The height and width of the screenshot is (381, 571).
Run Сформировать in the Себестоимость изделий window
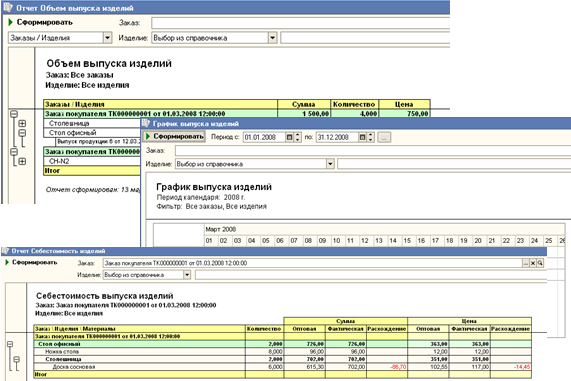click(x=31, y=262)
